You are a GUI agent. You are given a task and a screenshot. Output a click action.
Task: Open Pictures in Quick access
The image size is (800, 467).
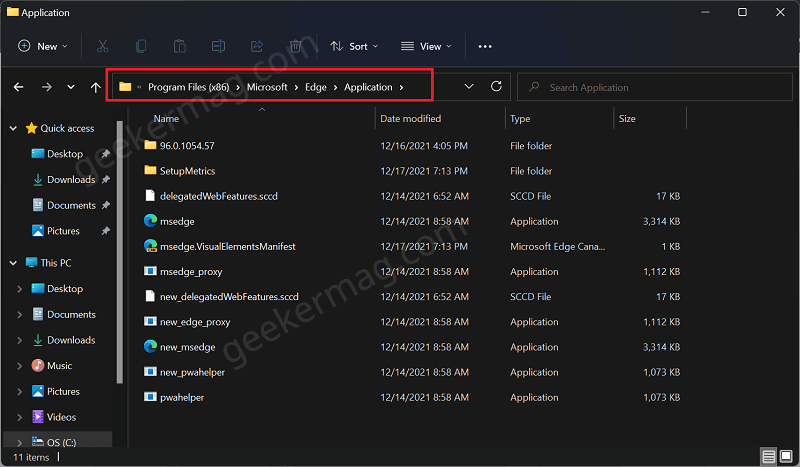coord(63,231)
